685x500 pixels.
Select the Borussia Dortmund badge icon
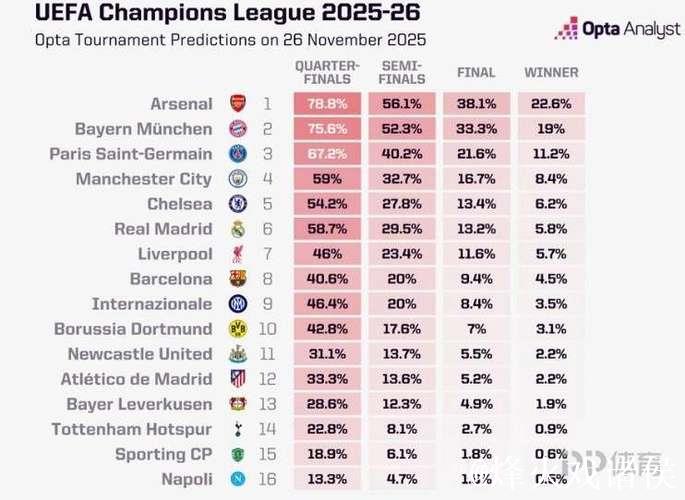click(x=237, y=329)
